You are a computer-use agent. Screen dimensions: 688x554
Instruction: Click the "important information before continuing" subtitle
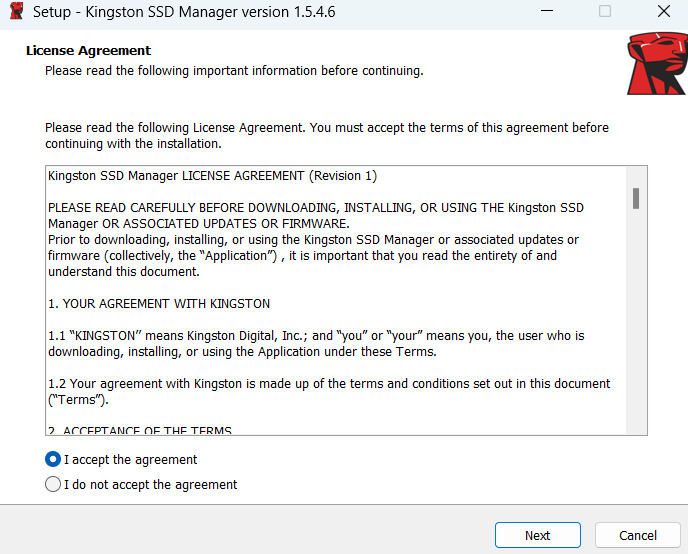234,71
